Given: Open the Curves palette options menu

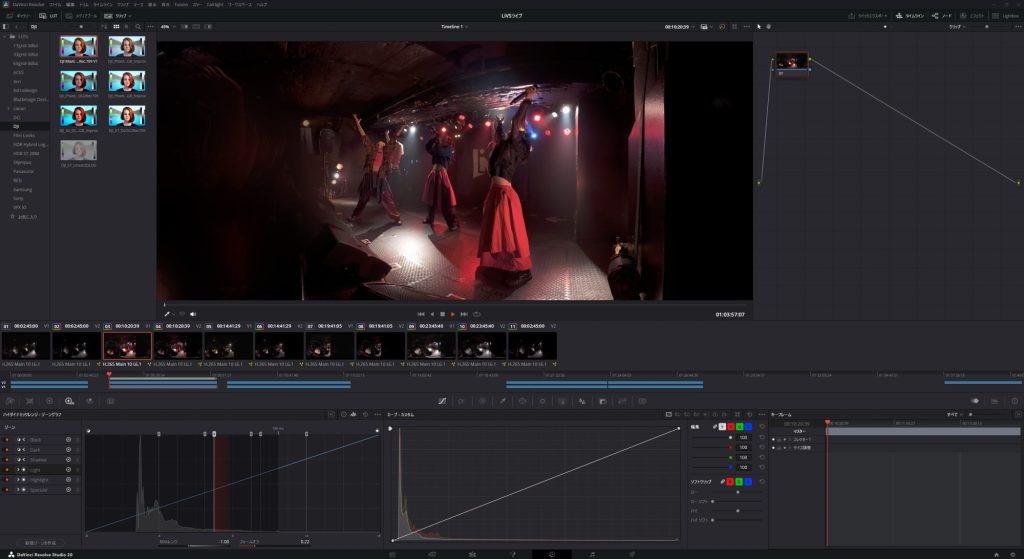Looking at the screenshot, I should click(x=761, y=415).
